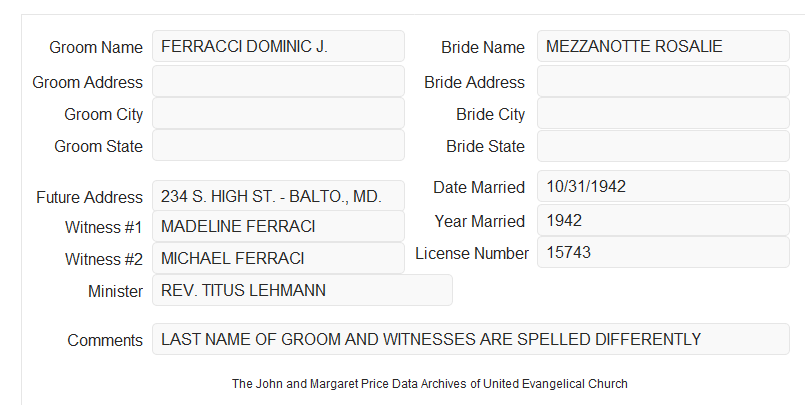Click the Date Married field showing 10/31/1942
The height and width of the screenshot is (405, 805).
point(663,186)
